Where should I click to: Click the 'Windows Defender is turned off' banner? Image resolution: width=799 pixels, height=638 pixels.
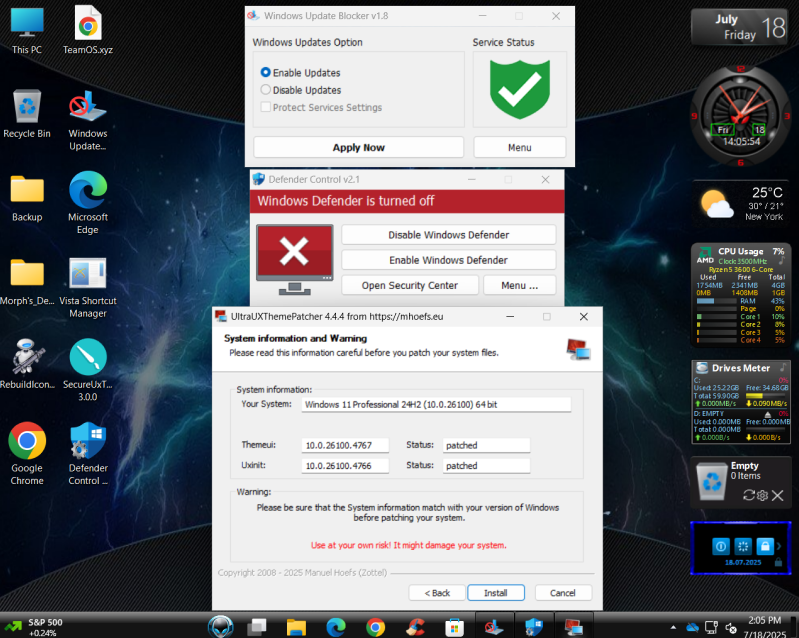coord(407,201)
